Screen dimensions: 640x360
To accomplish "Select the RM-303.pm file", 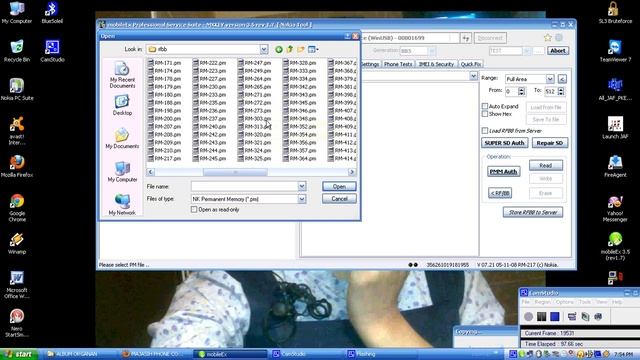I will click(x=255, y=118).
